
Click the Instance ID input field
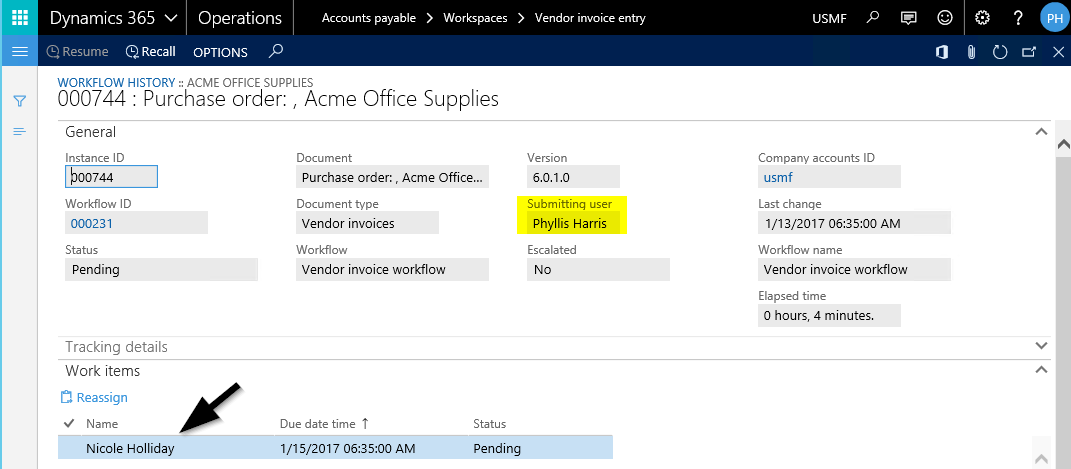click(111, 177)
